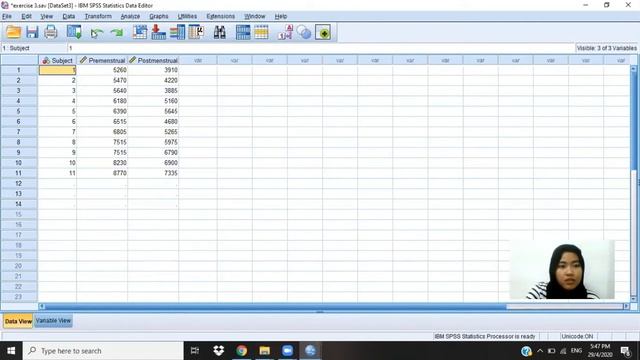Select the Subject column header
This screenshot has height=360, width=640.
click(57, 60)
